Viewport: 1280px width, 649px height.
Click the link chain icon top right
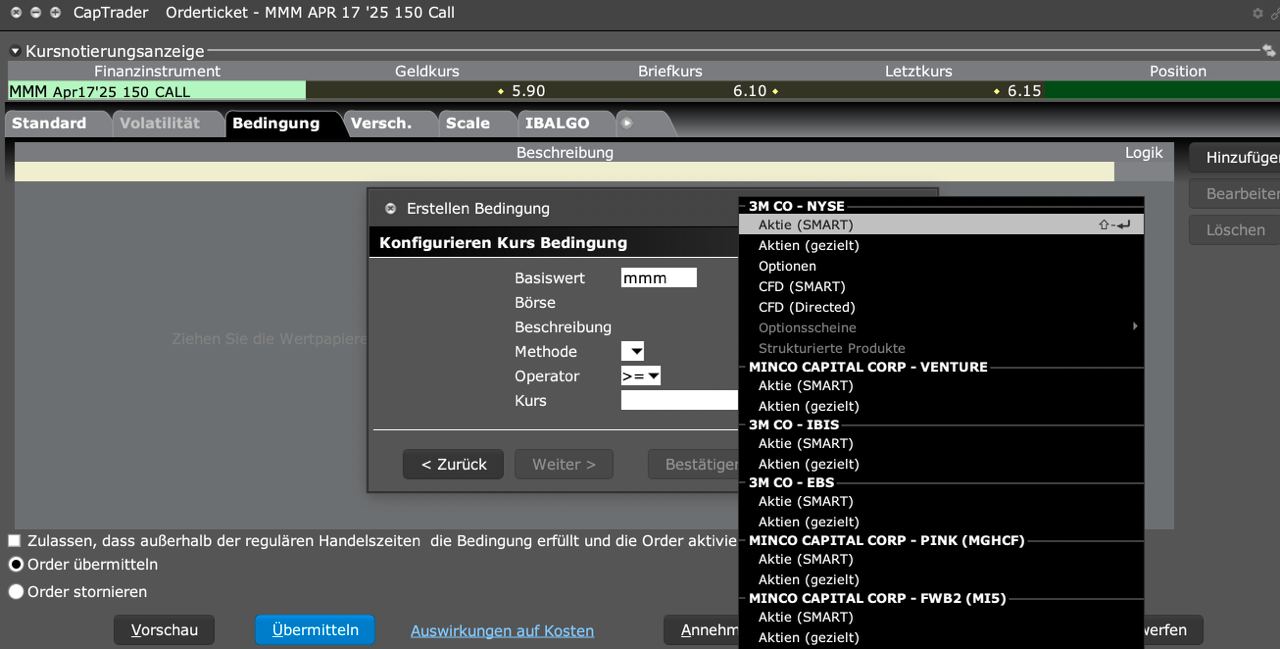point(1275,13)
